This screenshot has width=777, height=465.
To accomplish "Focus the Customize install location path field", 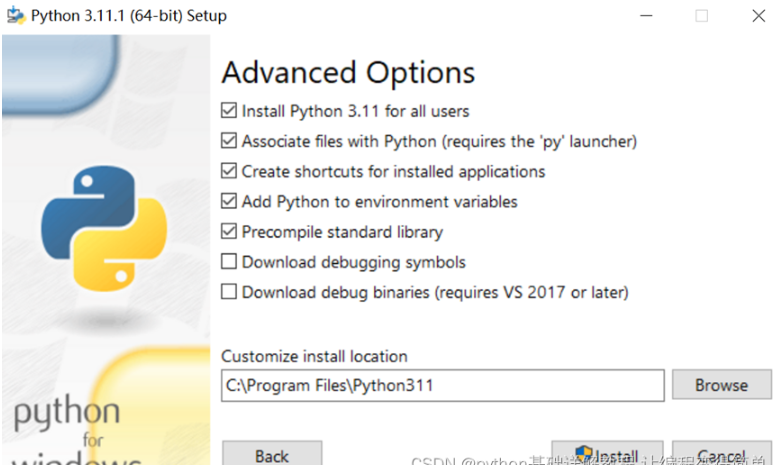I will (443, 385).
